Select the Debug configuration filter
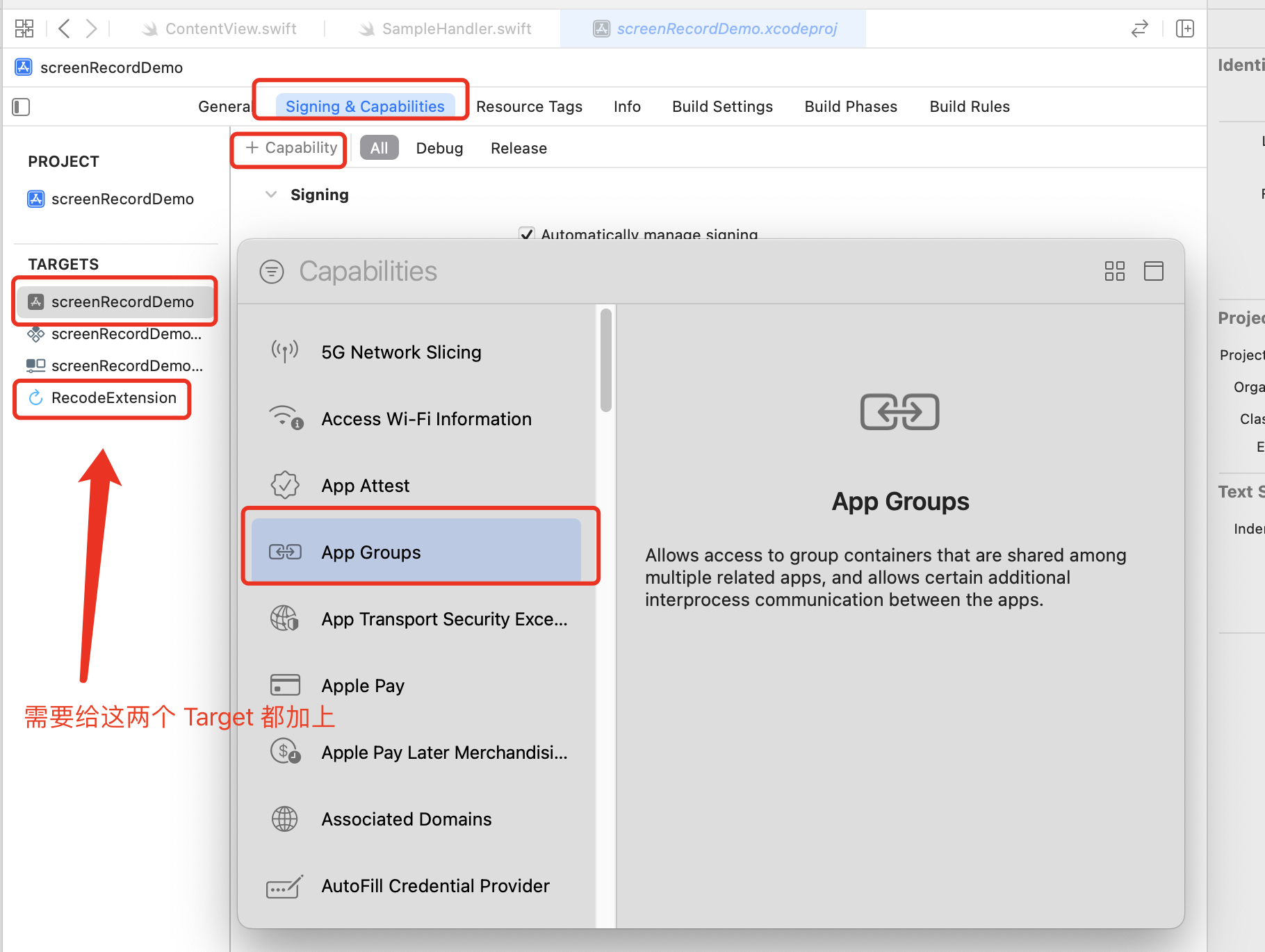Screen dimensions: 1265x952 pos(439,149)
